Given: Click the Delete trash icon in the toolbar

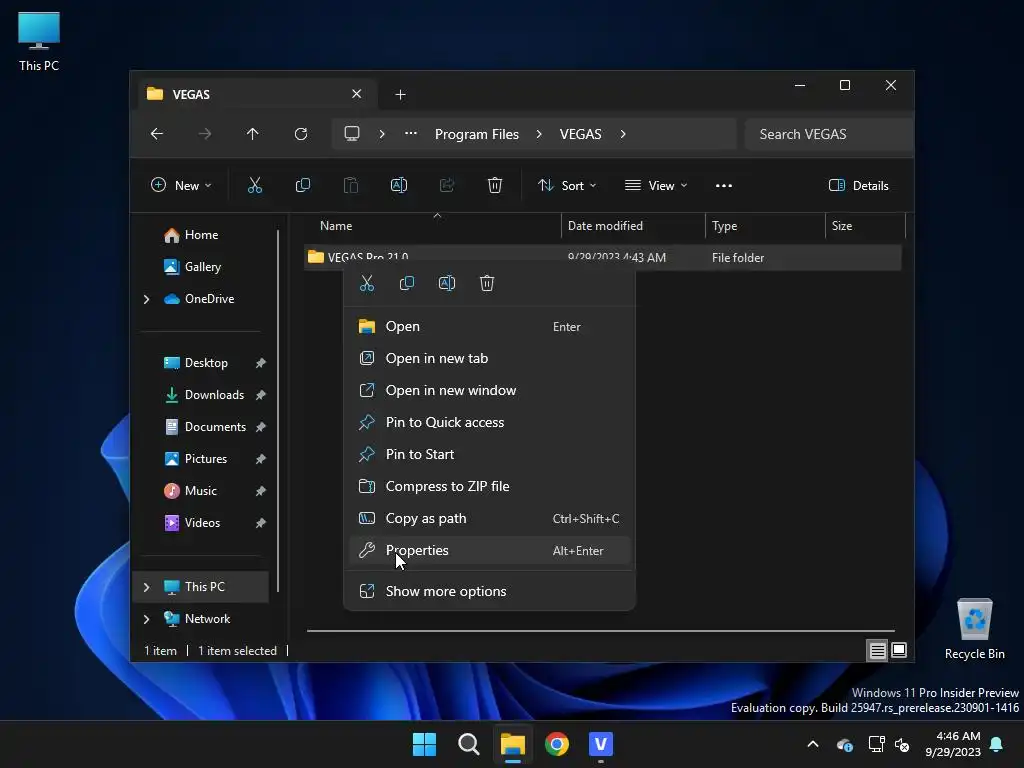Looking at the screenshot, I should 495,185.
